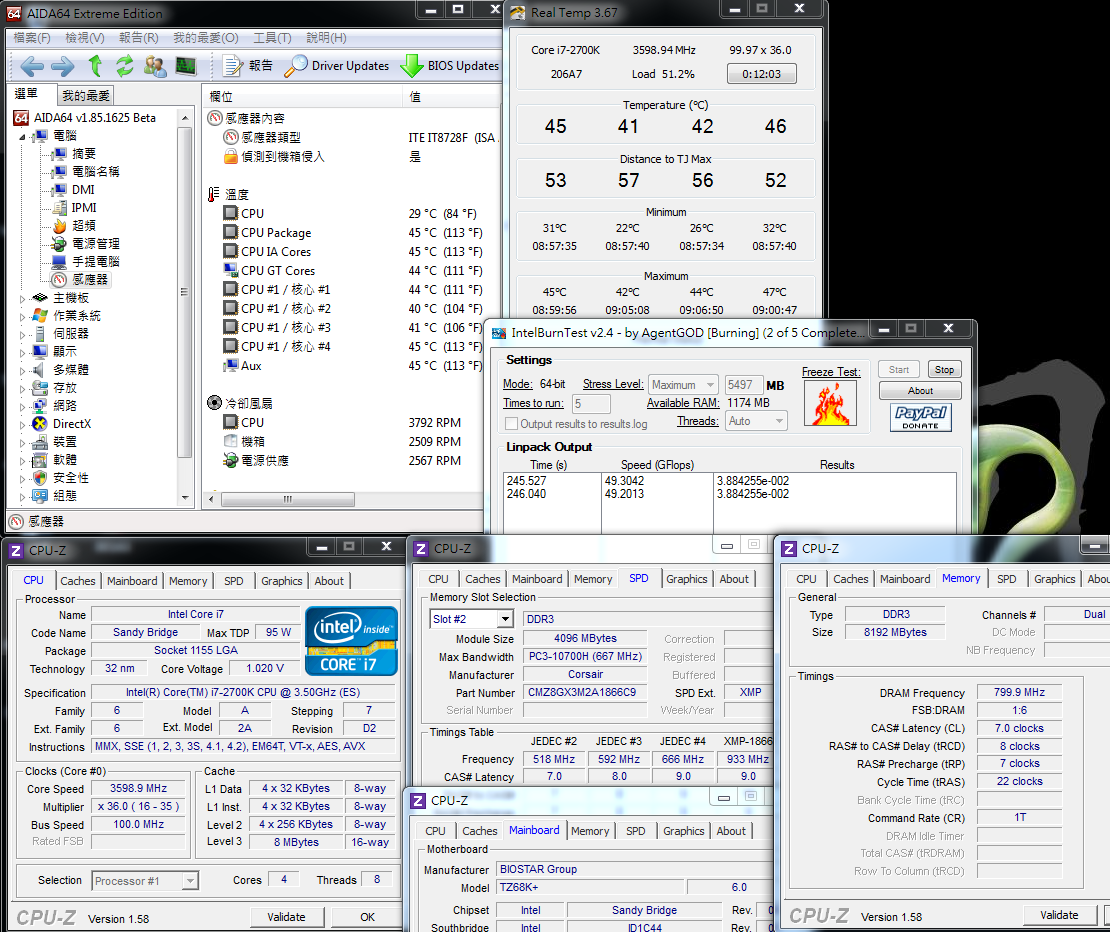This screenshot has height=932, width=1110.
Task: Click the Times to run input field
Action: coord(591,403)
